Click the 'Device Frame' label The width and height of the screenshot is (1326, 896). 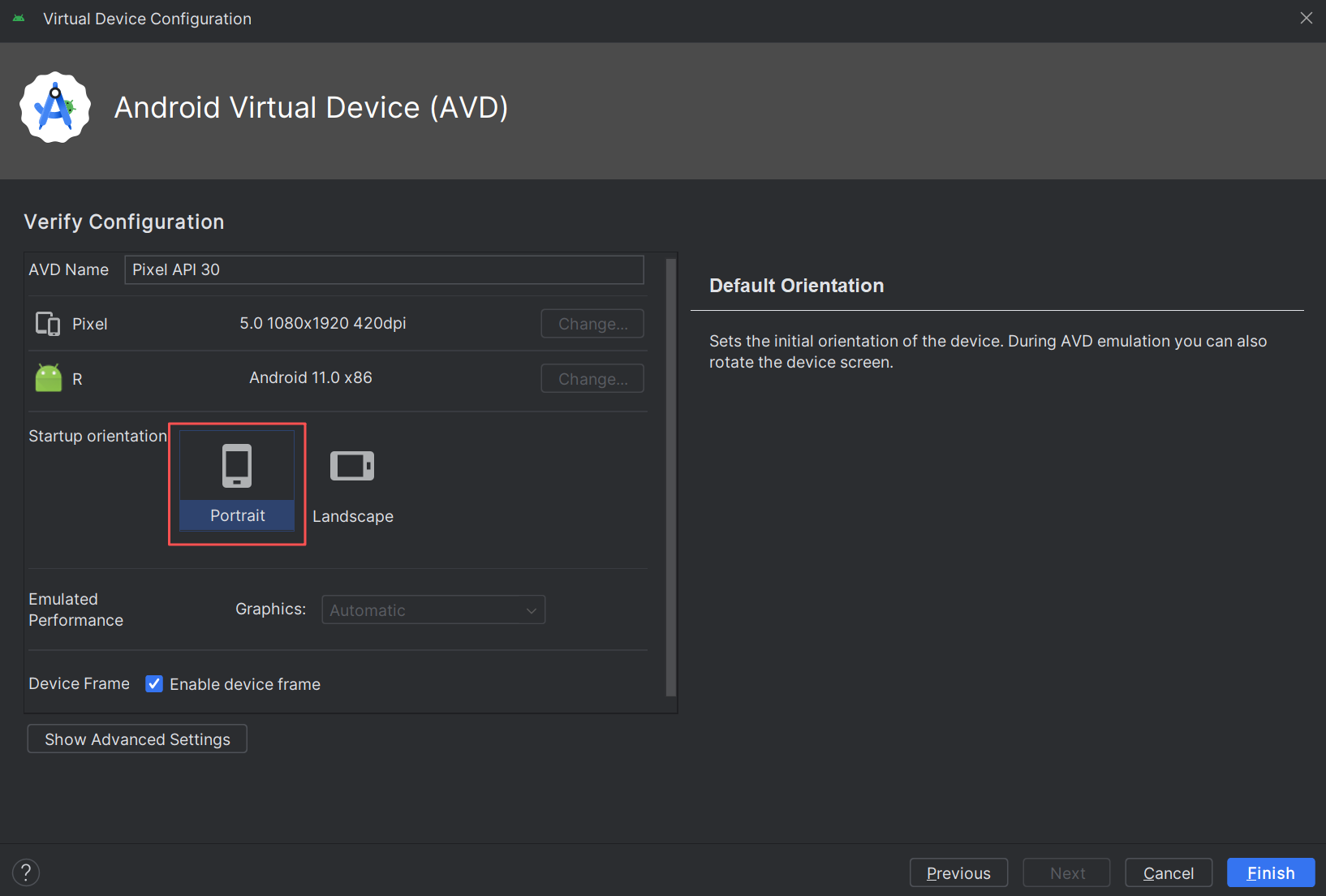[79, 683]
